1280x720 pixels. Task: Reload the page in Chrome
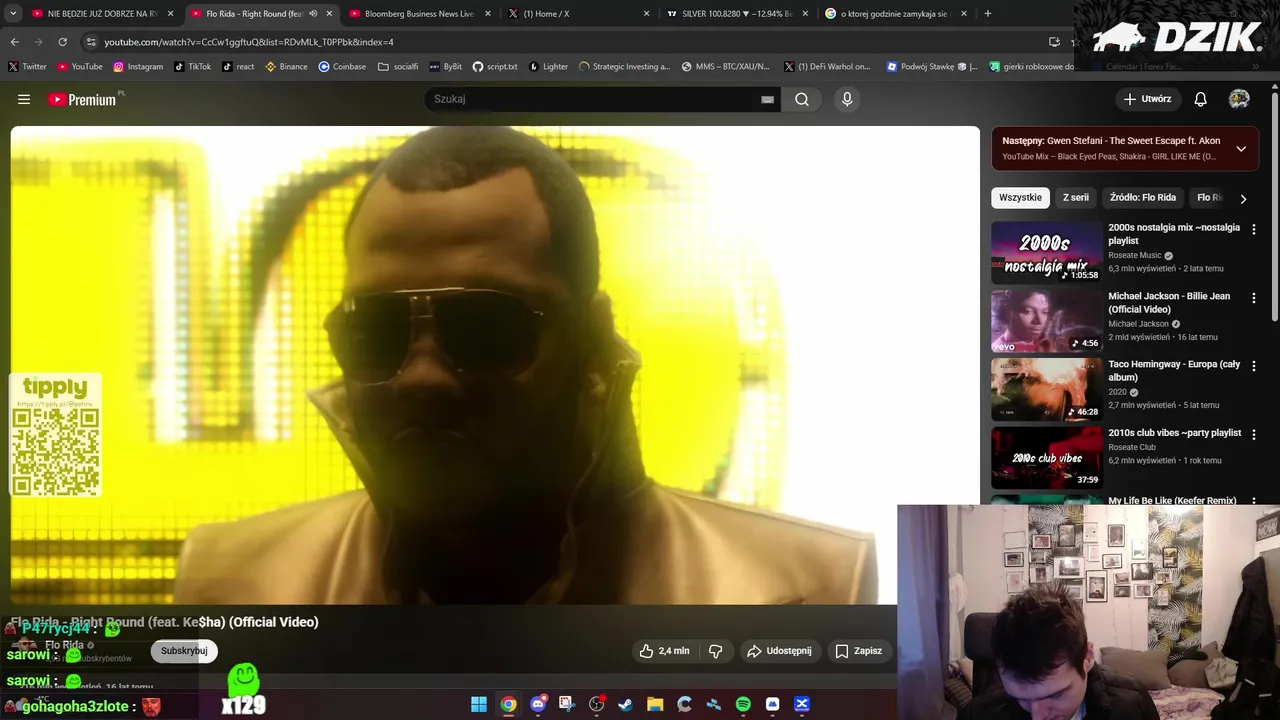point(62,42)
